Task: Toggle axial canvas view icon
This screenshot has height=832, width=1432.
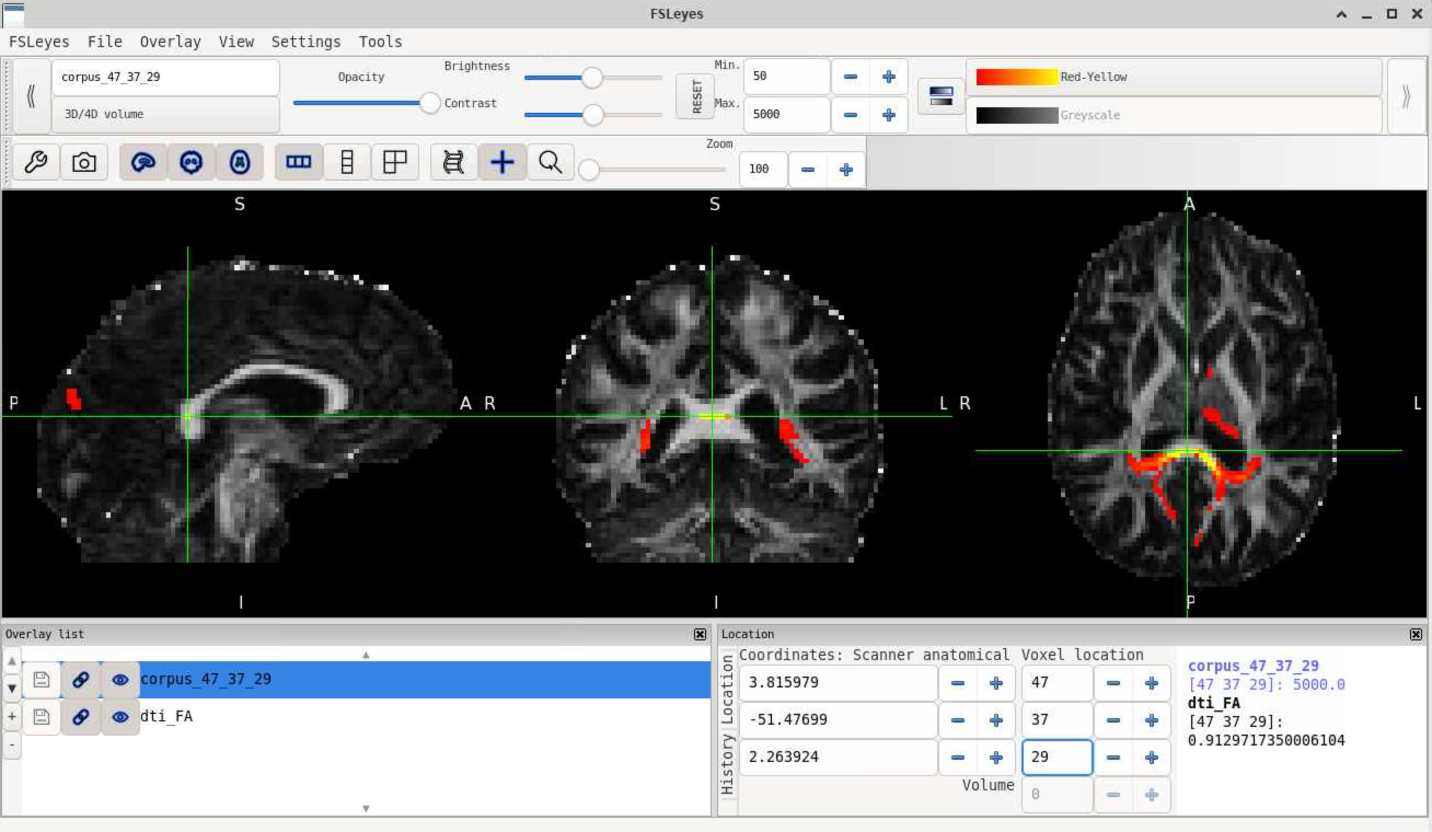Action: click(x=239, y=162)
